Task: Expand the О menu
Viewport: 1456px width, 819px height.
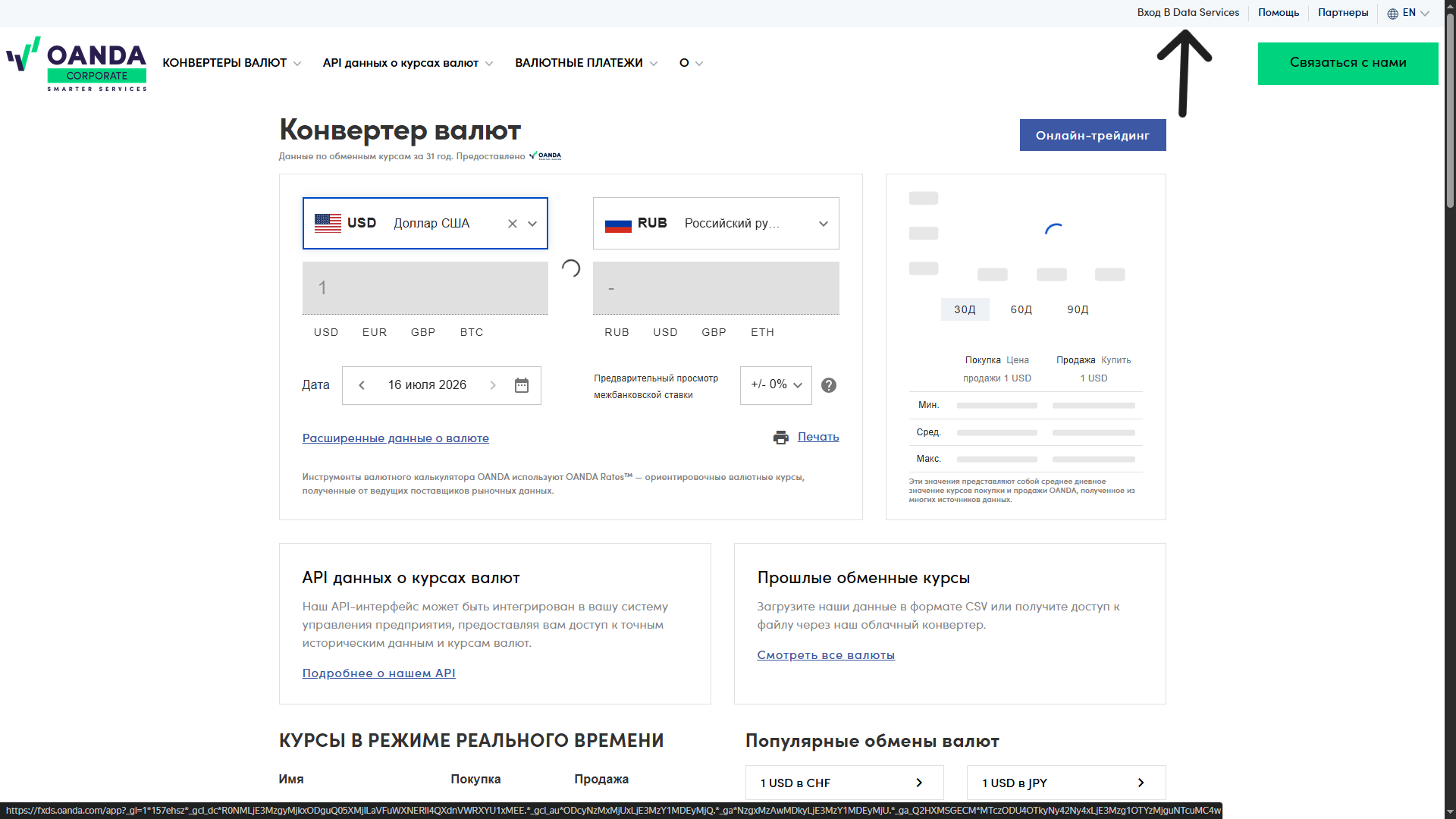Action: (691, 63)
